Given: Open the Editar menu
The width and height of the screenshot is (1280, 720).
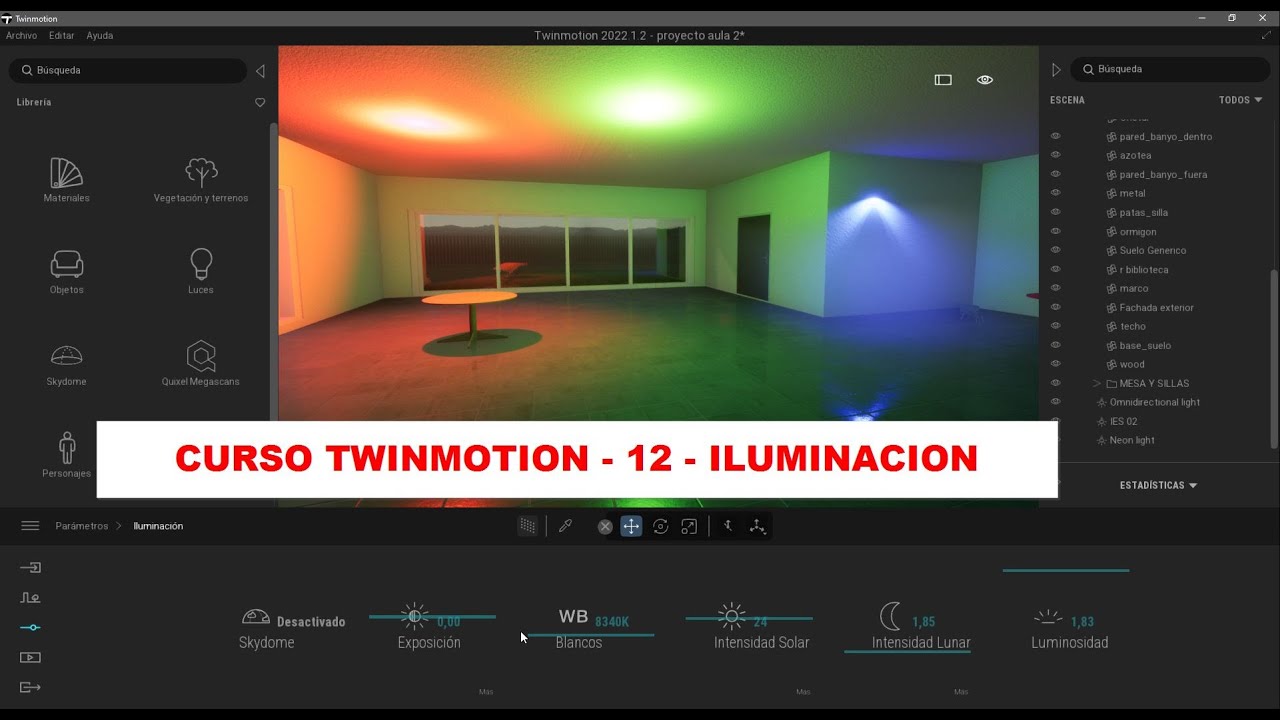Looking at the screenshot, I should click(x=62, y=36).
